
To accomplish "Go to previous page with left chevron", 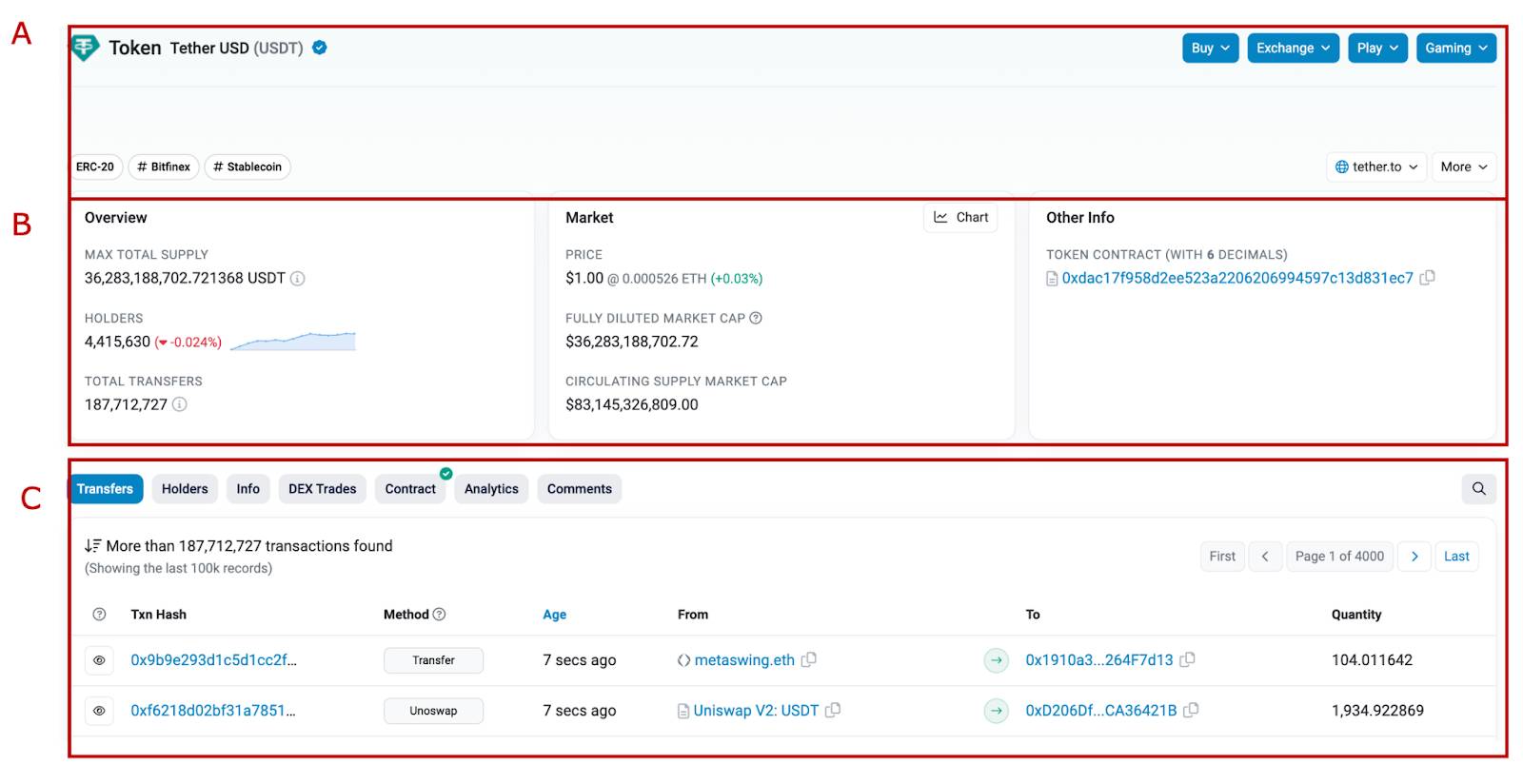I will tap(1265, 557).
